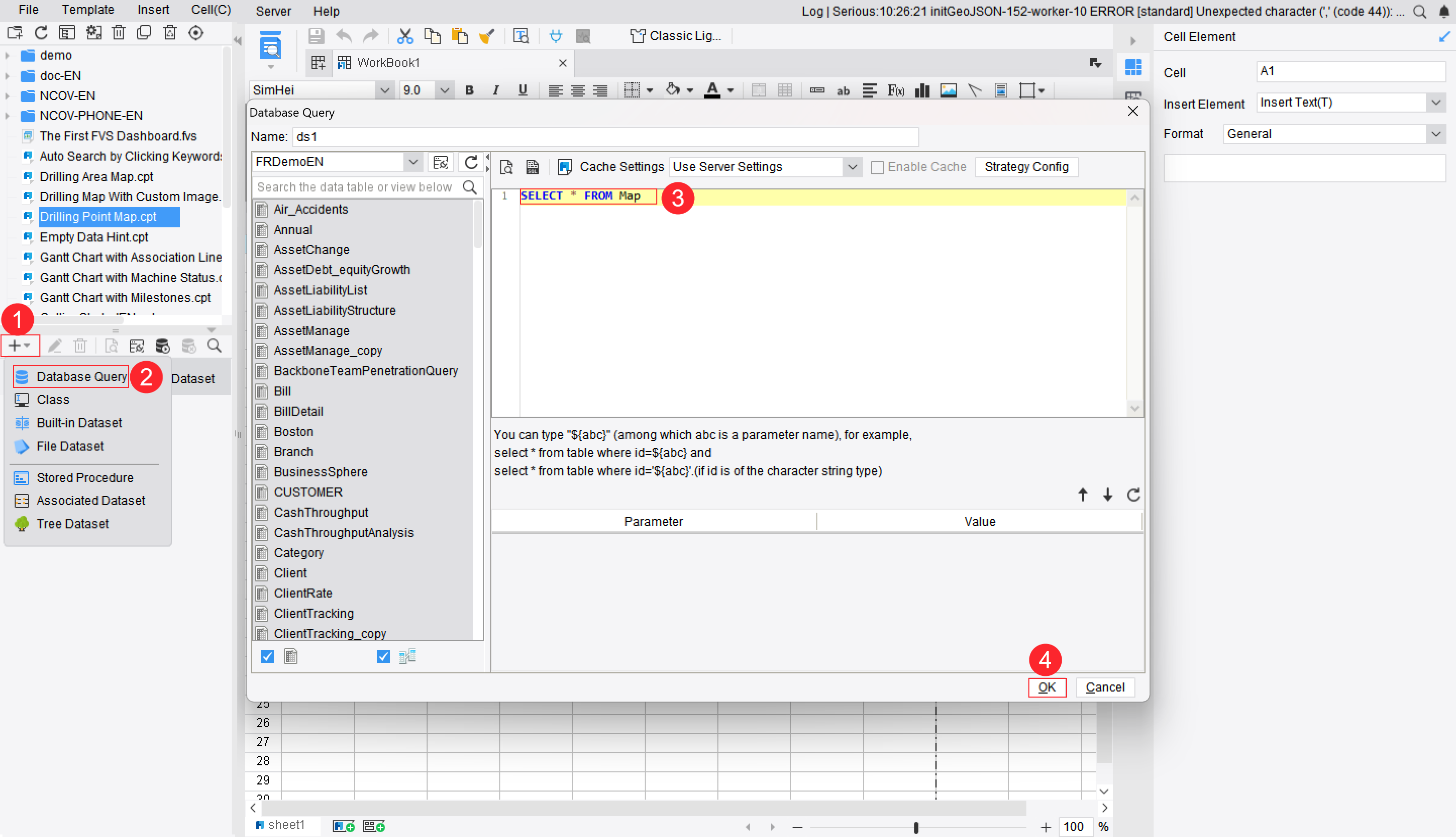Click the Underline formatting button
This screenshot has height=837, width=1456.
tap(523, 90)
